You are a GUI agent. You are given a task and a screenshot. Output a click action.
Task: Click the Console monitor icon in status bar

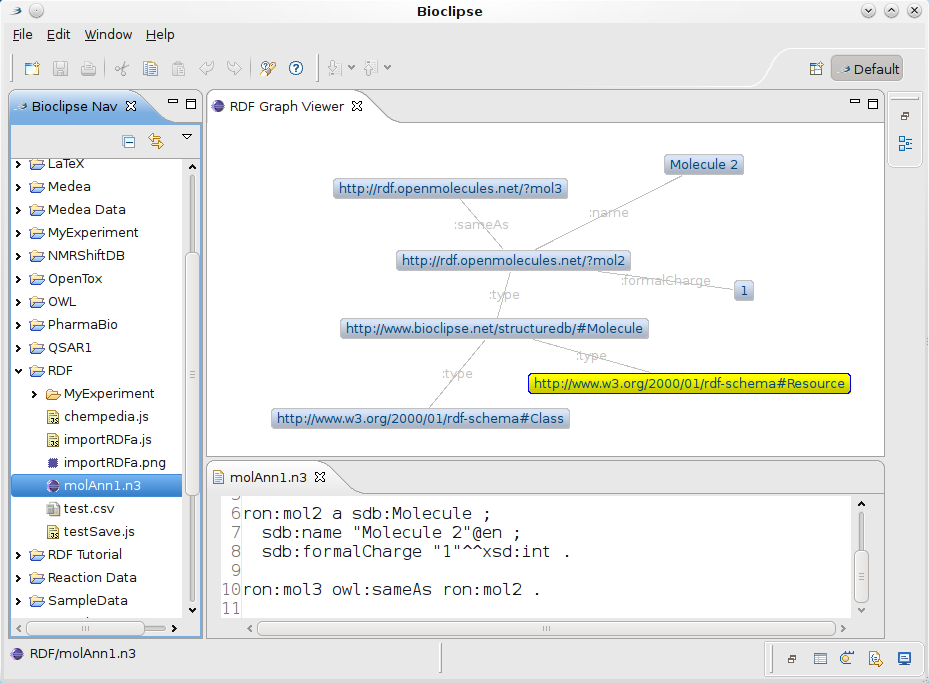(904, 658)
